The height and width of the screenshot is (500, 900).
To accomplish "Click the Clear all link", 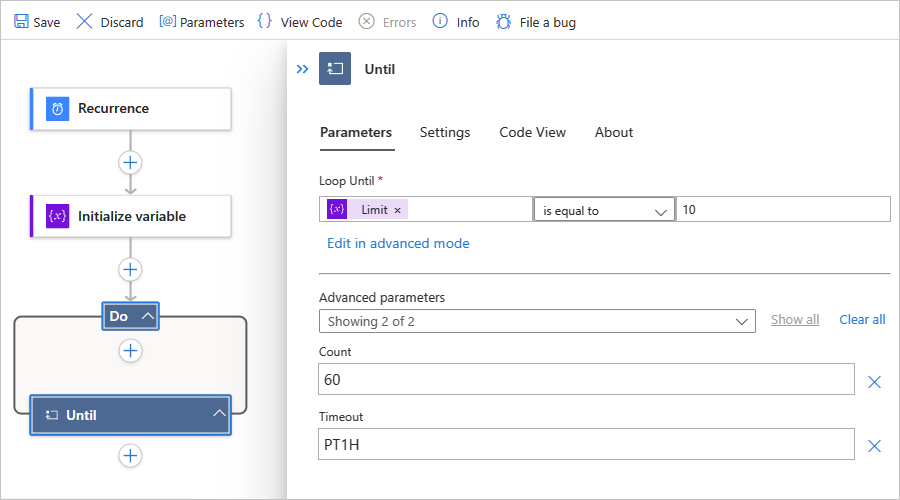I will [862, 319].
